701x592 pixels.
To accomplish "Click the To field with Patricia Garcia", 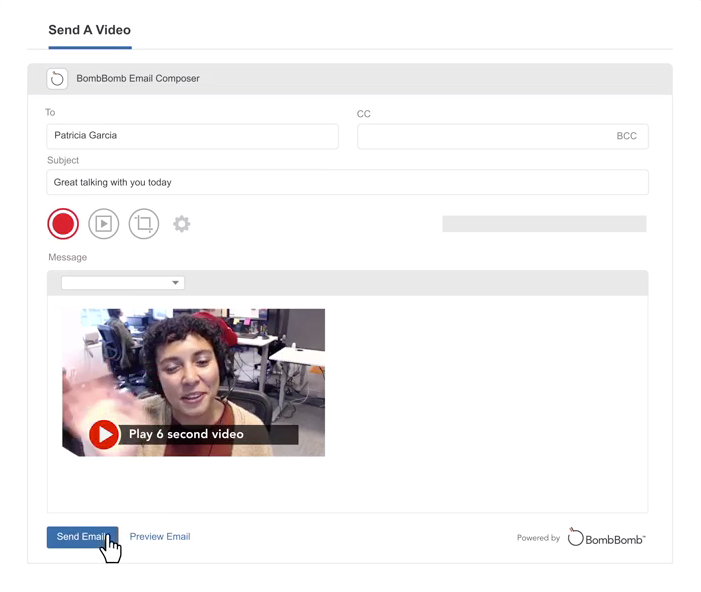I will coord(193,136).
